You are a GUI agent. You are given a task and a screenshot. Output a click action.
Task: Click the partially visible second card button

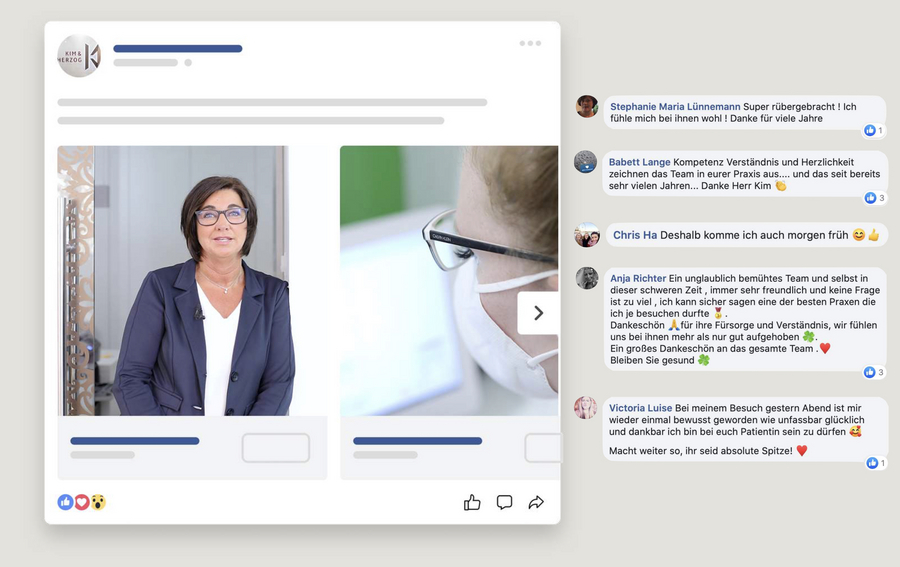[543, 448]
